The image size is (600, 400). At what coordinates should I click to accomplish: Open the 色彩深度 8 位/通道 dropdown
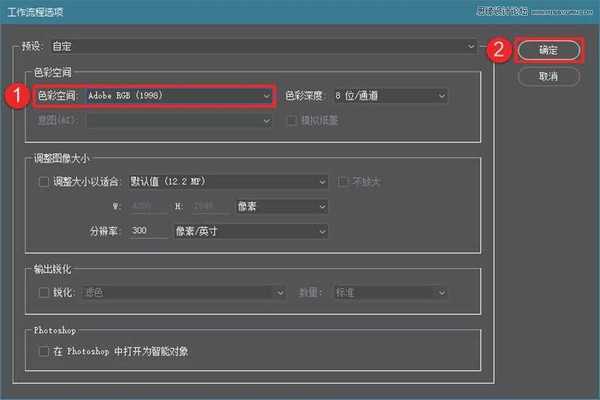tap(390, 96)
